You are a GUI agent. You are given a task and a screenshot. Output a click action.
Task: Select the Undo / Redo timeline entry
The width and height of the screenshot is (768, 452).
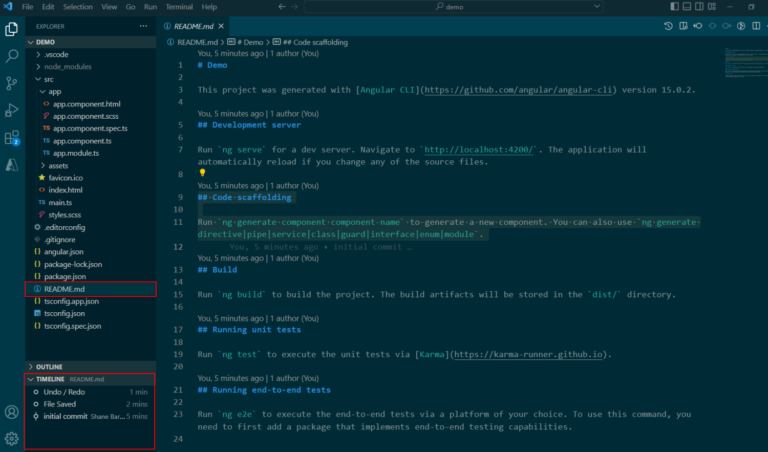[90, 392]
